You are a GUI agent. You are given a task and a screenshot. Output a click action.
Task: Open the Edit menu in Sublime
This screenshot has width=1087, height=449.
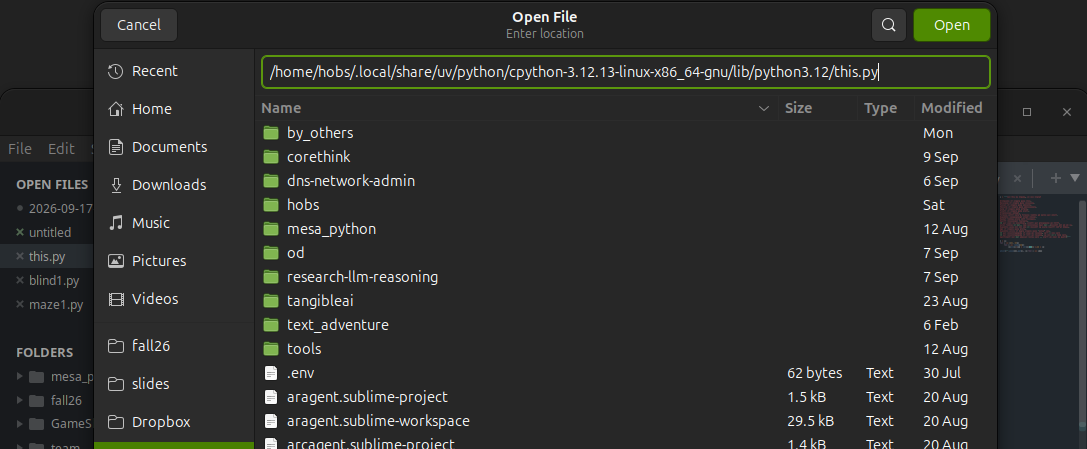point(61,148)
